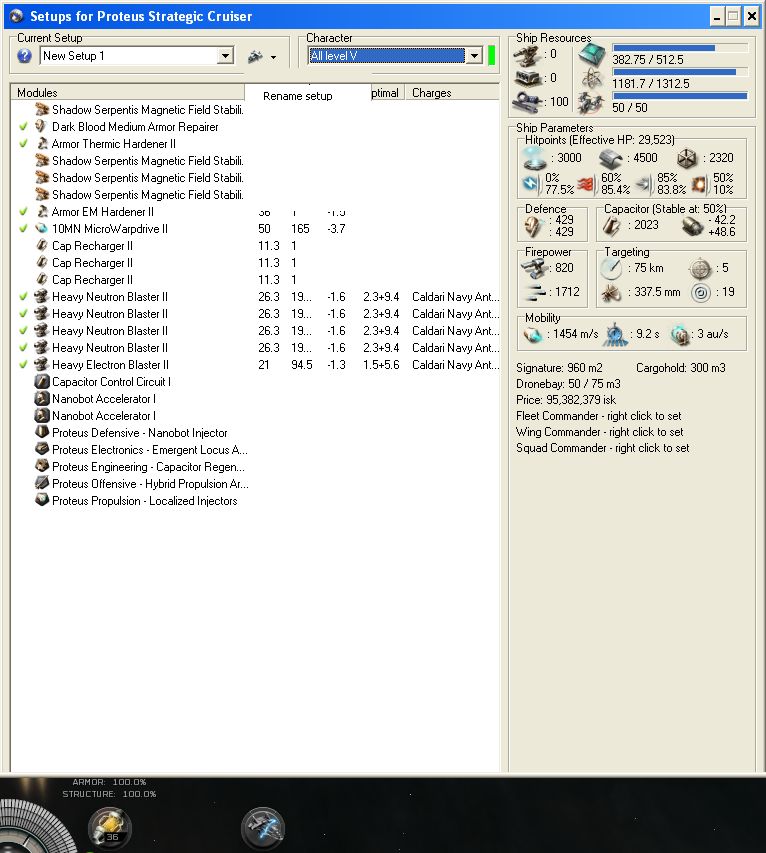Click the green skill status indicator
This screenshot has height=853, width=766.
492,55
